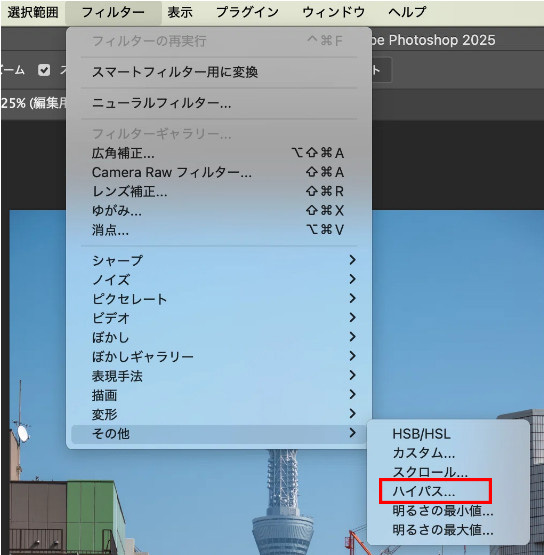Choose 明るさの最大値... filter
Image resolution: width=544 pixels, height=555 pixels.
click(x=448, y=530)
